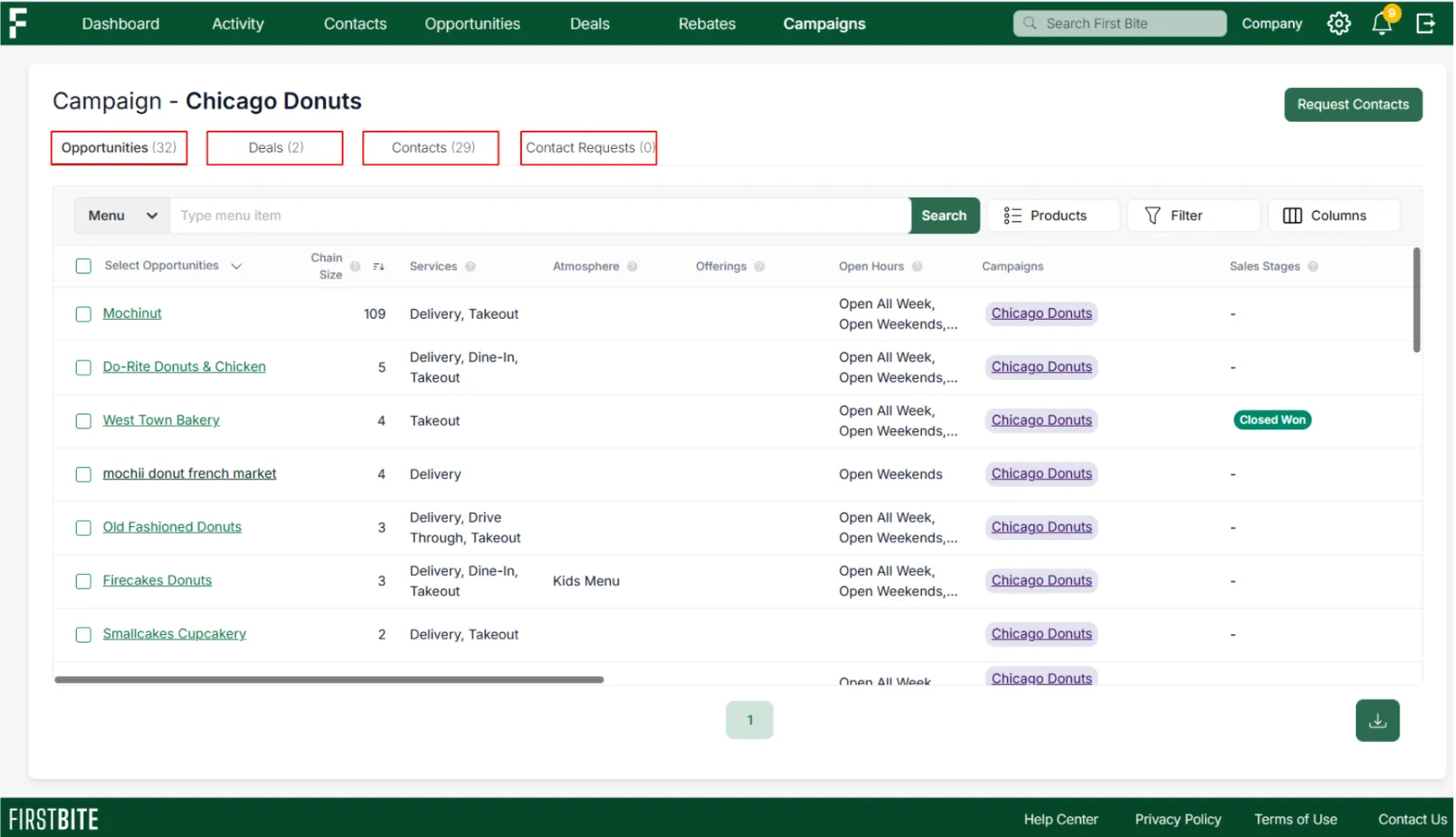Check the Firecakes Donuts checkbox
The image size is (1456, 837).
coord(84,582)
